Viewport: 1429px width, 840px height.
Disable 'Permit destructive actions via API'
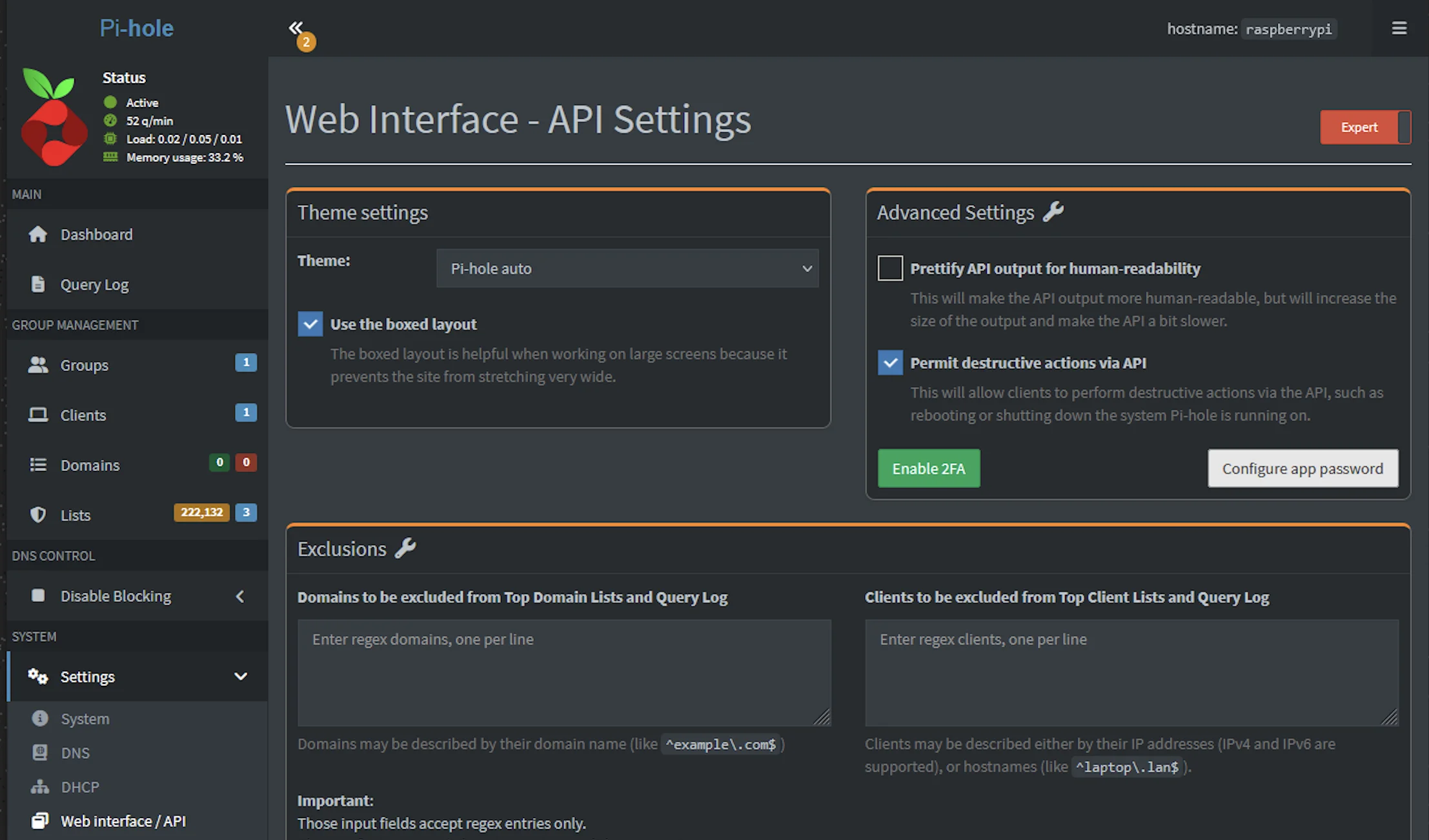point(890,363)
